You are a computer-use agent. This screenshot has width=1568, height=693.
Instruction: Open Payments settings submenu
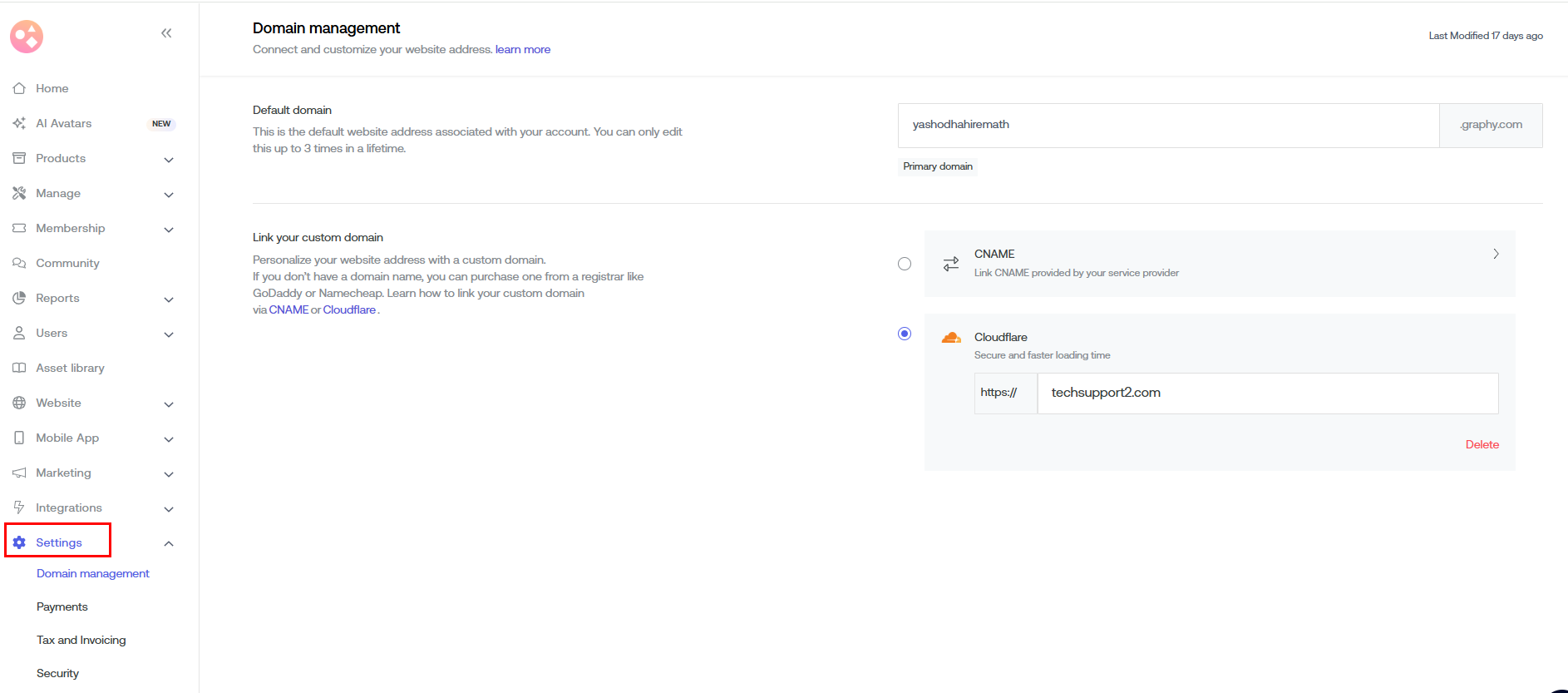coord(62,606)
